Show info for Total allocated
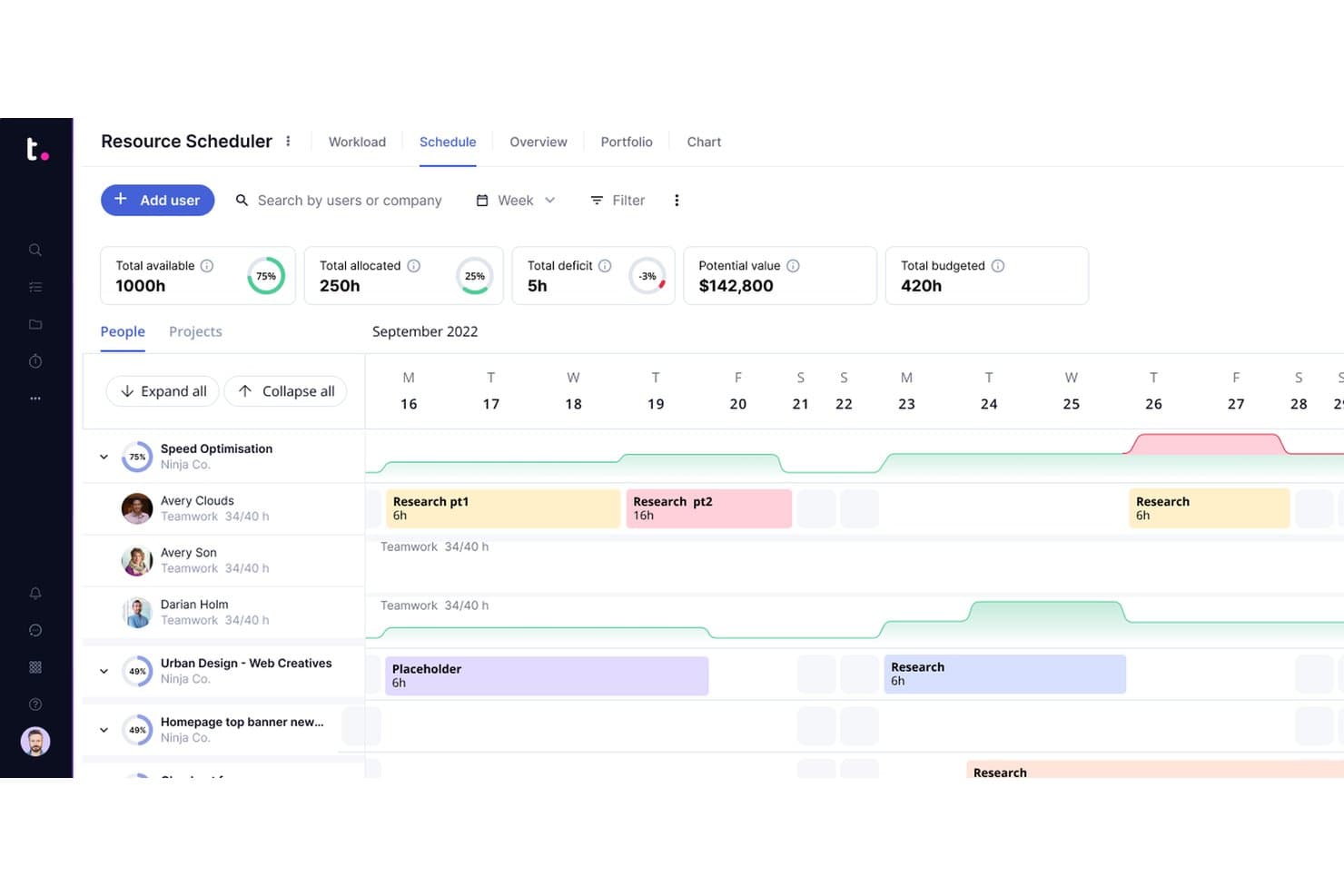Image resolution: width=1344 pixels, height=896 pixels. (x=414, y=266)
